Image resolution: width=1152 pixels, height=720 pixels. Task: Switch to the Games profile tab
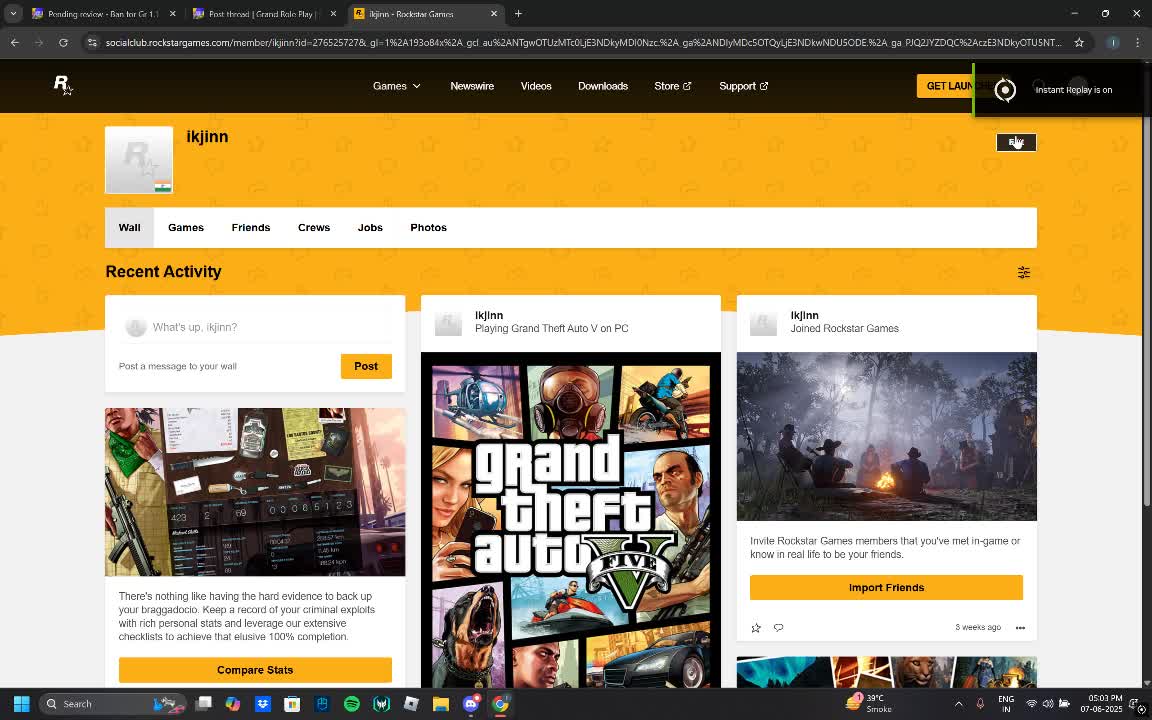coord(186,228)
